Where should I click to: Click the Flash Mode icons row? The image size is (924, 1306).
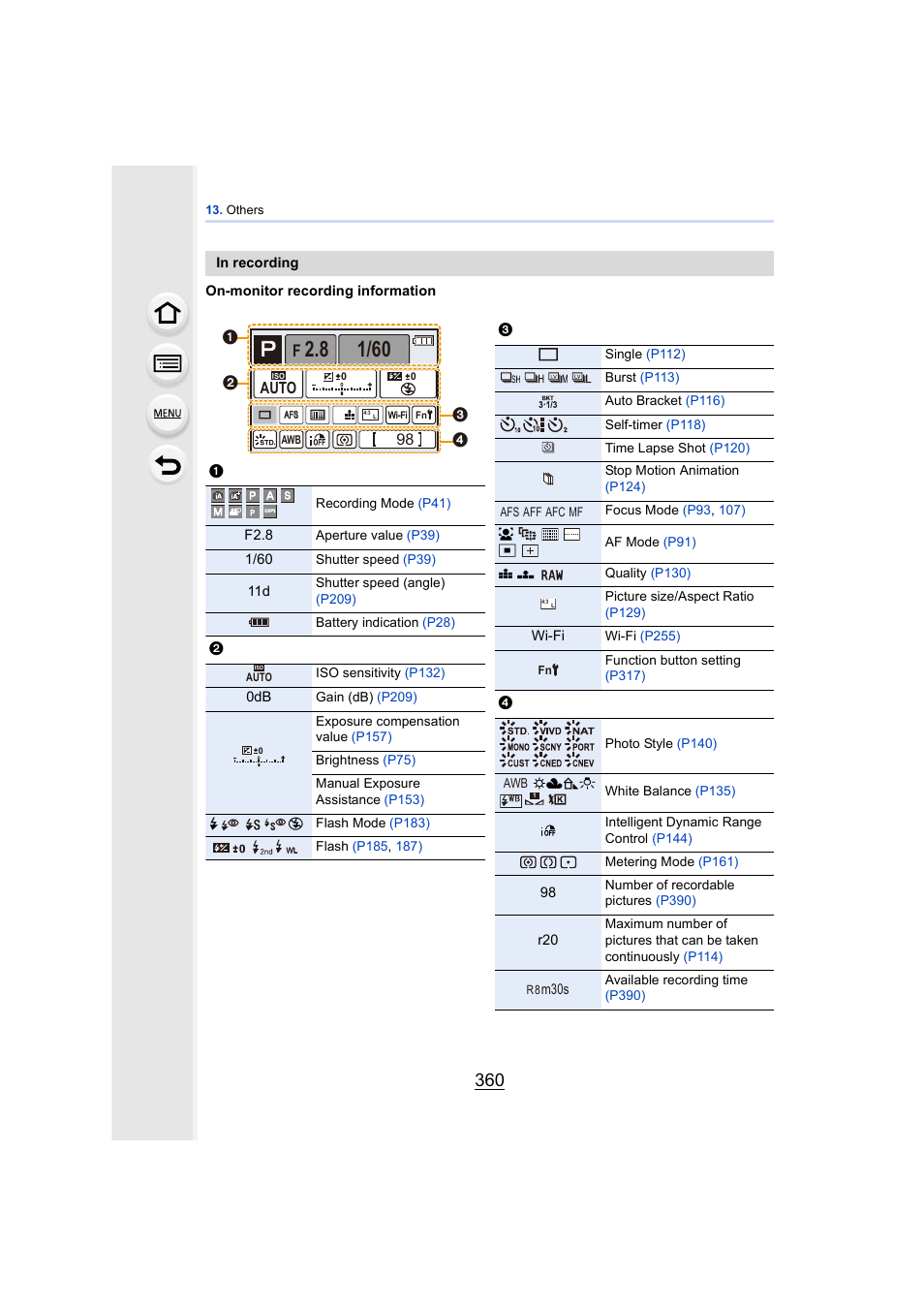point(257,824)
